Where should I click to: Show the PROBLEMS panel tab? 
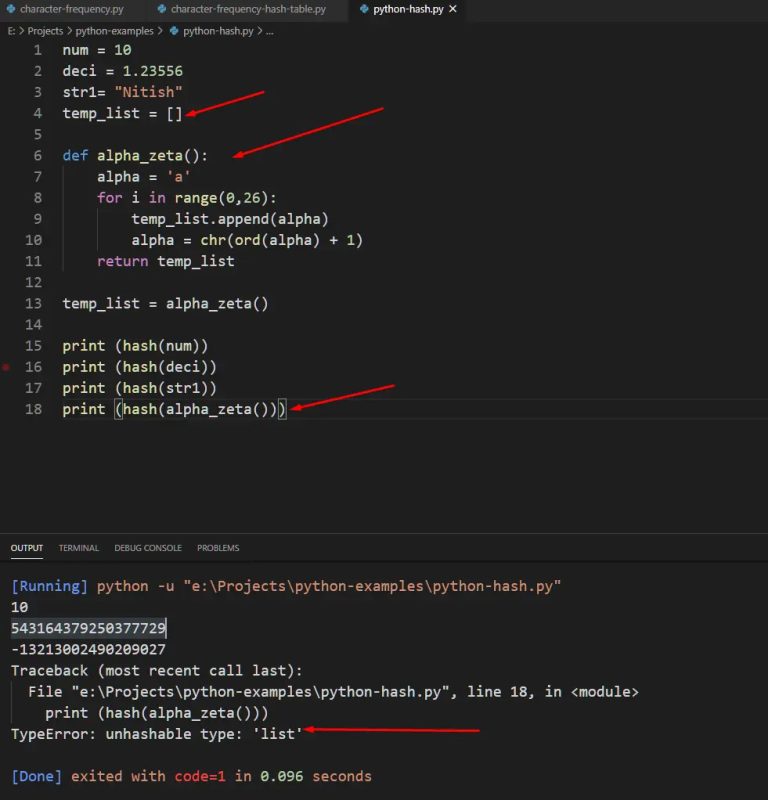(x=218, y=548)
